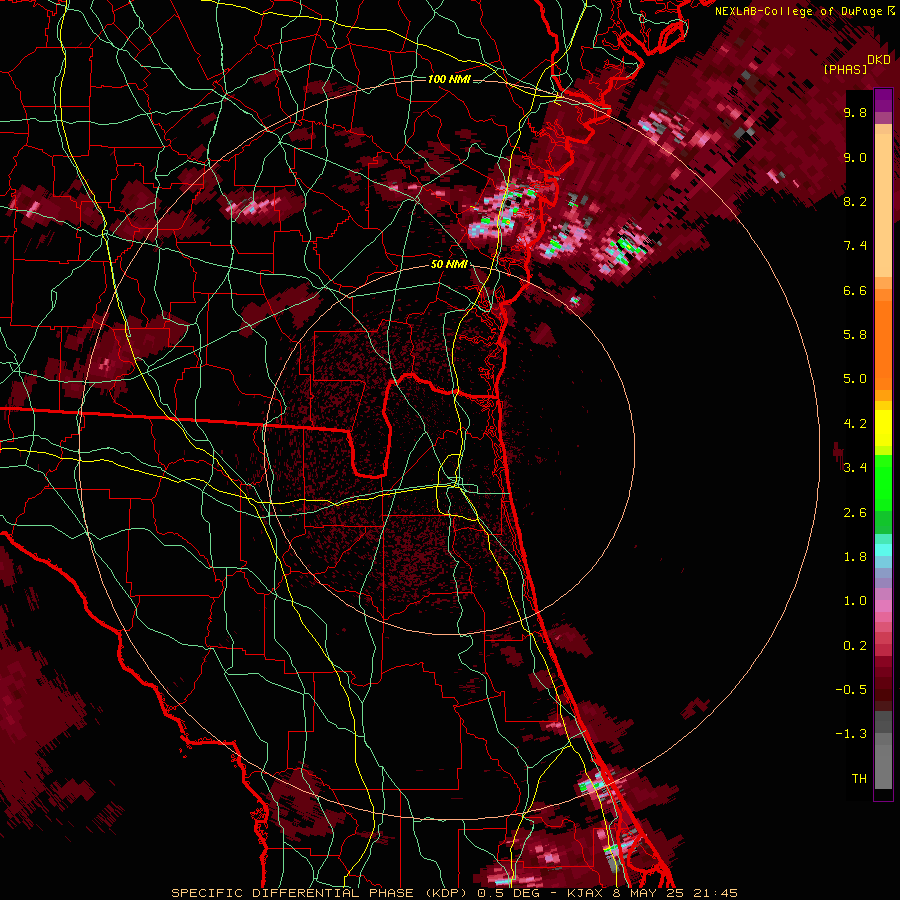
Task: Pick the bright green color bar segment
Action: 883,481
